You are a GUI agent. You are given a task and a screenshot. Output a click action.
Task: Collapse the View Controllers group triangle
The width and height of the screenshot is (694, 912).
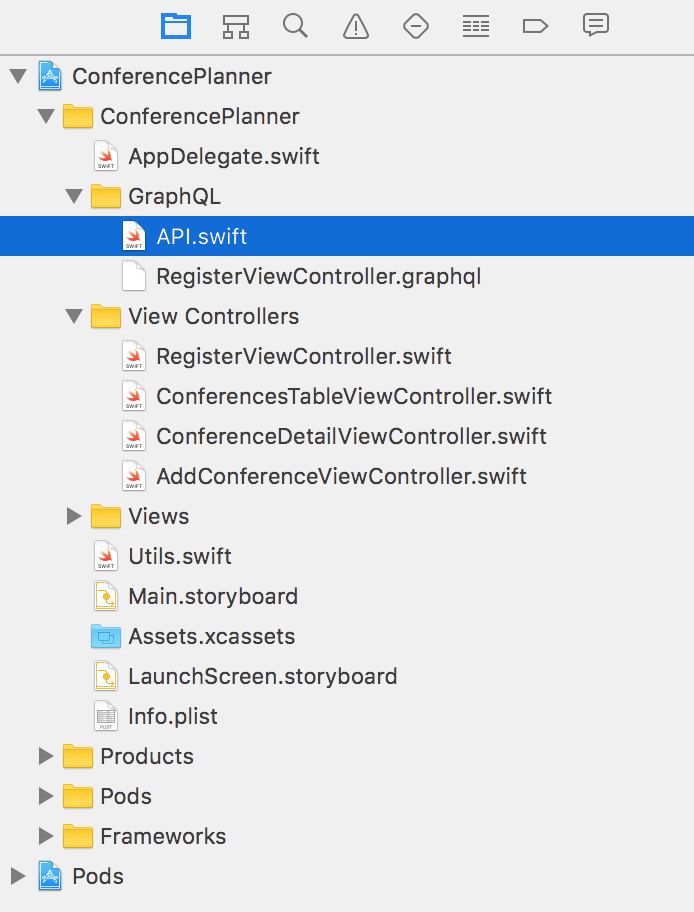(74, 316)
